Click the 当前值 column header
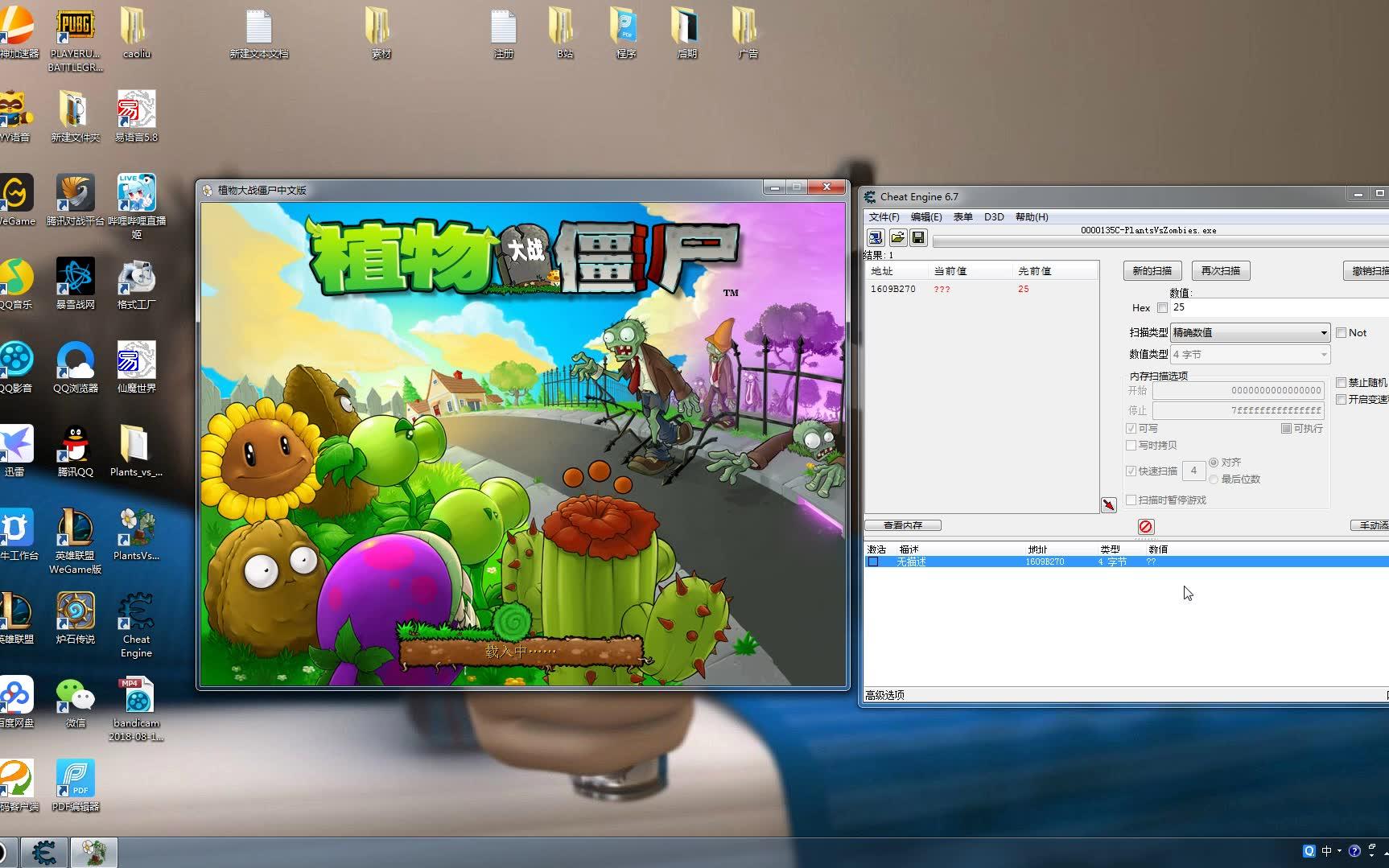Viewport: 1389px width, 868px height. (x=970, y=271)
